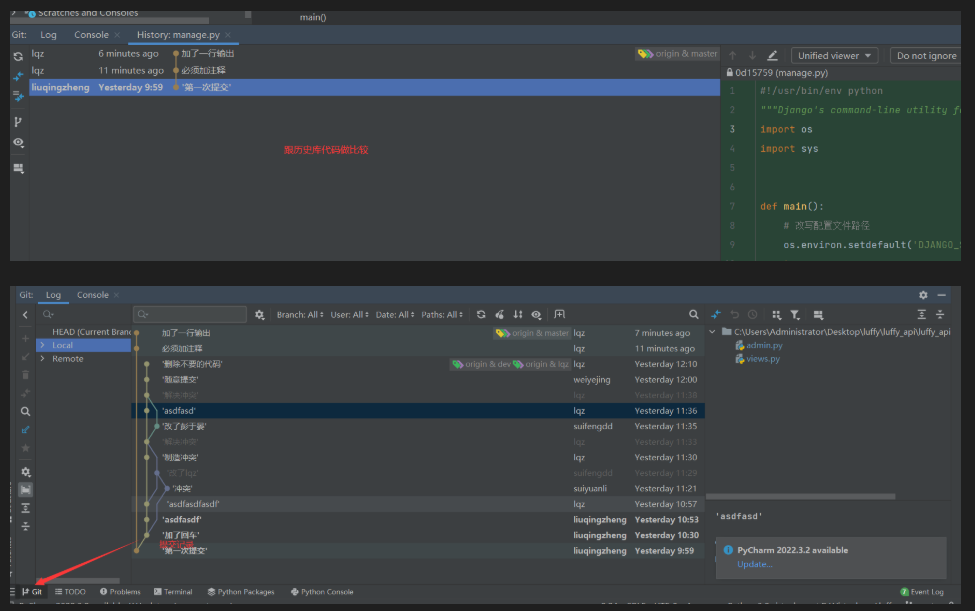Open Unified viewer dropdown

[834, 55]
